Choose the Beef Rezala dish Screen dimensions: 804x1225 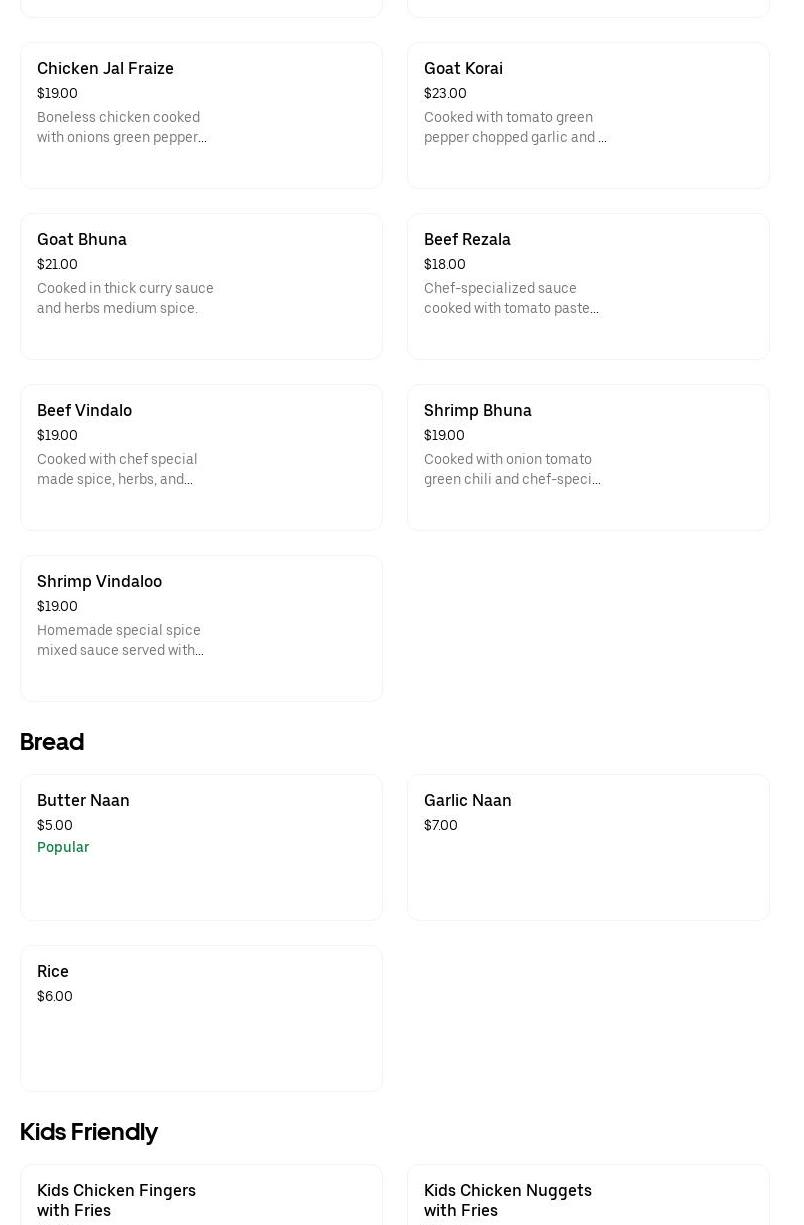pyautogui.click(x=467, y=240)
